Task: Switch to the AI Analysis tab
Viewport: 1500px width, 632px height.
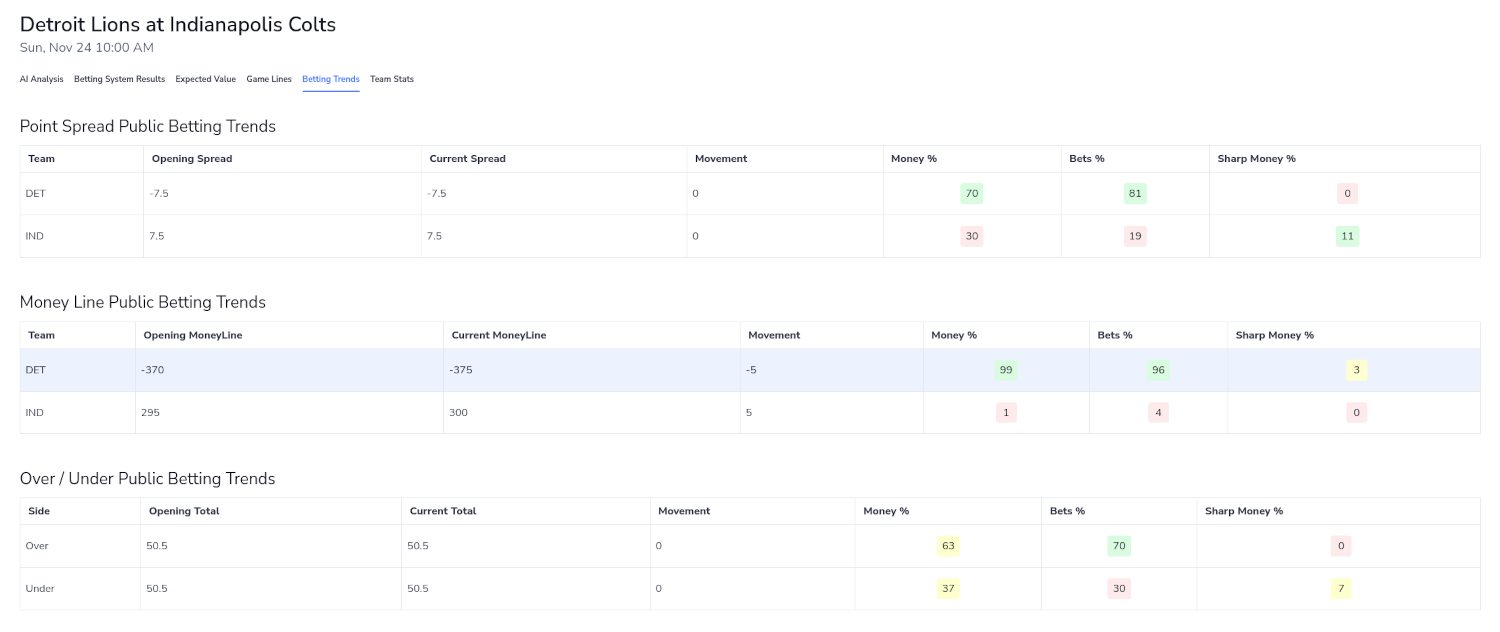Action: (41, 79)
